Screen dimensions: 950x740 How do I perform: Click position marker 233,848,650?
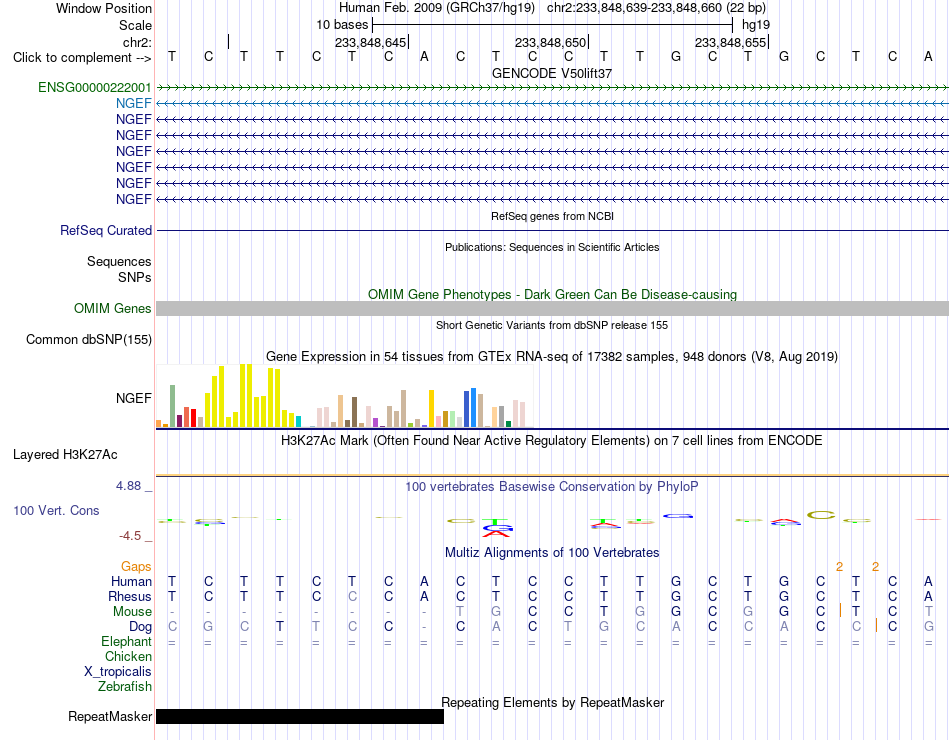point(550,42)
